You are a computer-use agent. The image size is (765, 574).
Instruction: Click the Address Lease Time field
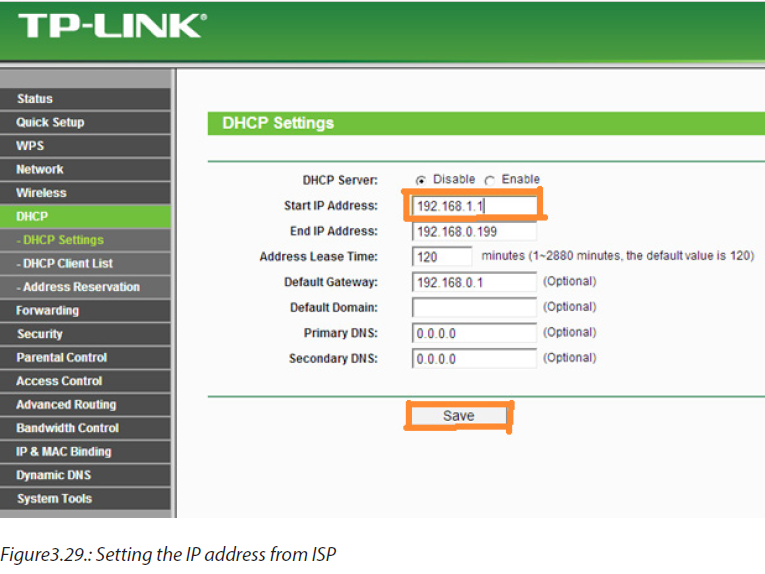pyautogui.click(x=442, y=257)
